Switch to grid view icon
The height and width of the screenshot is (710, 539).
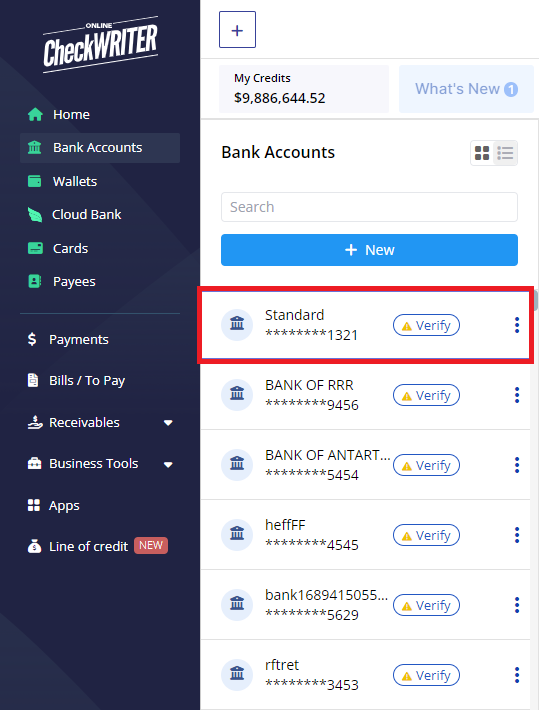click(482, 153)
